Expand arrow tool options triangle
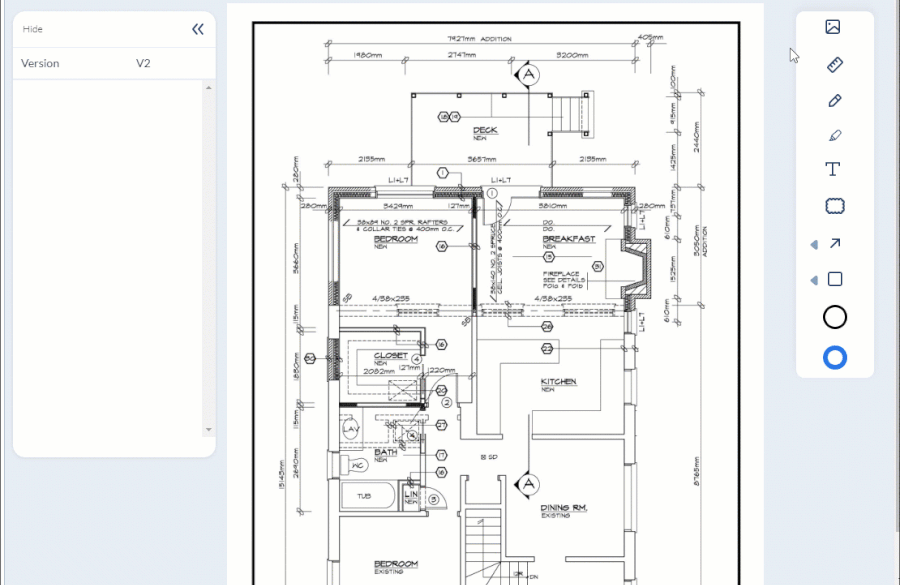Screen dimensions: 900x585 [x=814, y=245]
